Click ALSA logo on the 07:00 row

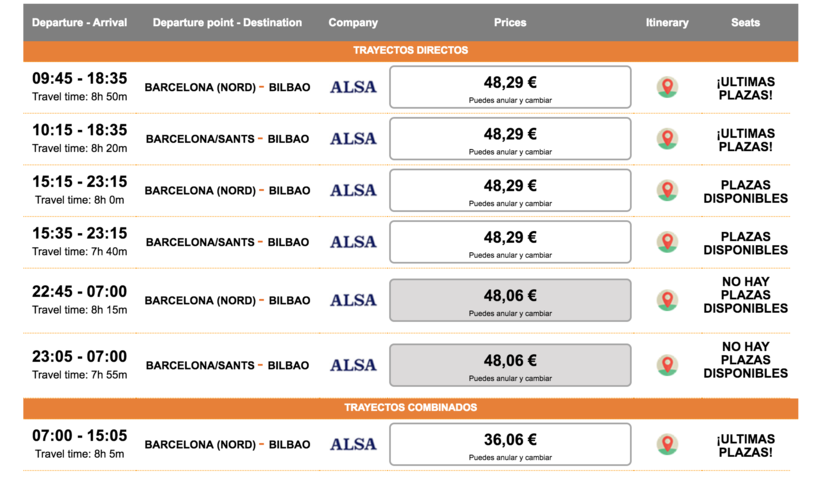(353, 444)
